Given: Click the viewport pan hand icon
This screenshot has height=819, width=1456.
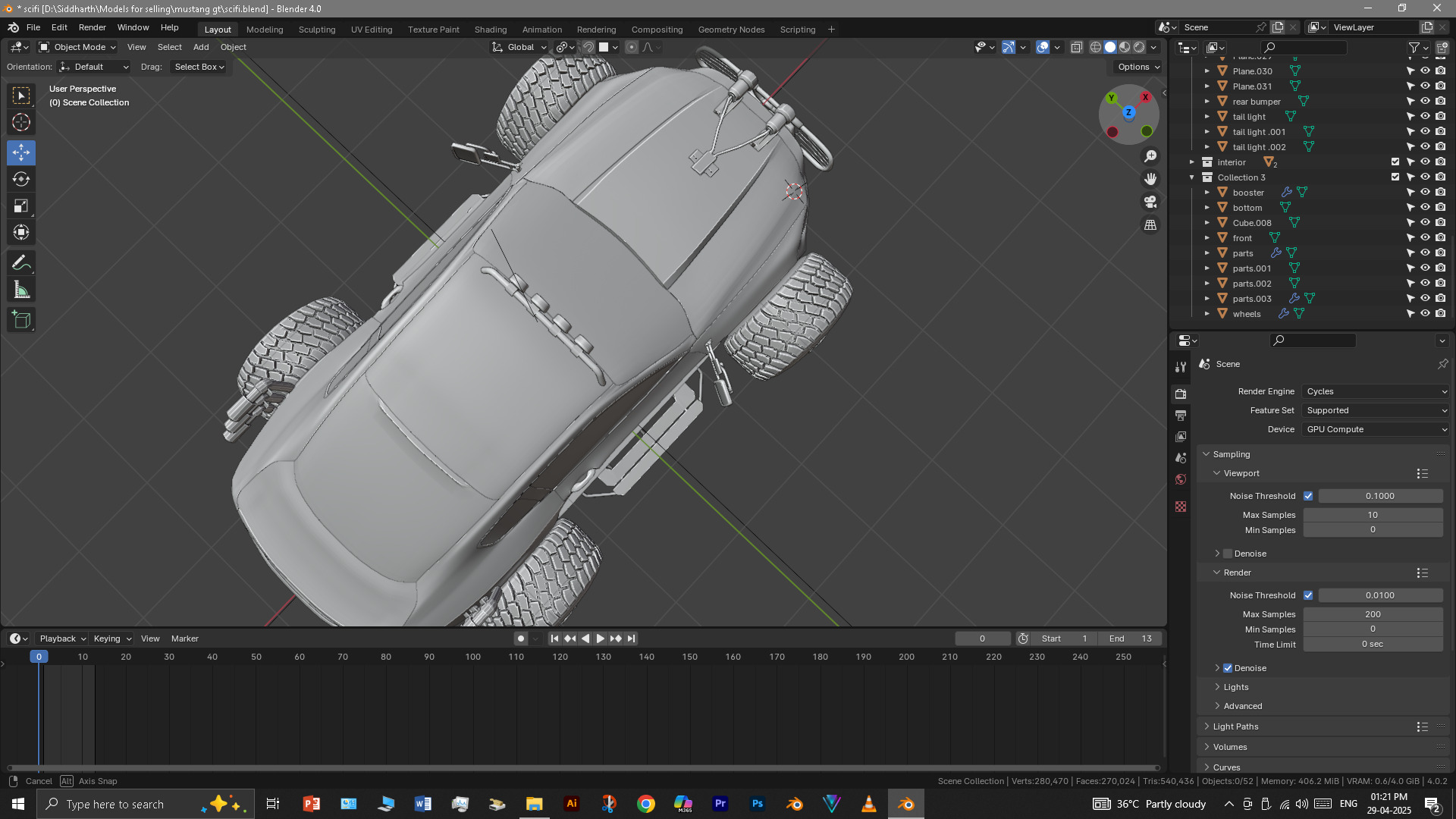Looking at the screenshot, I should click(x=1150, y=179).
